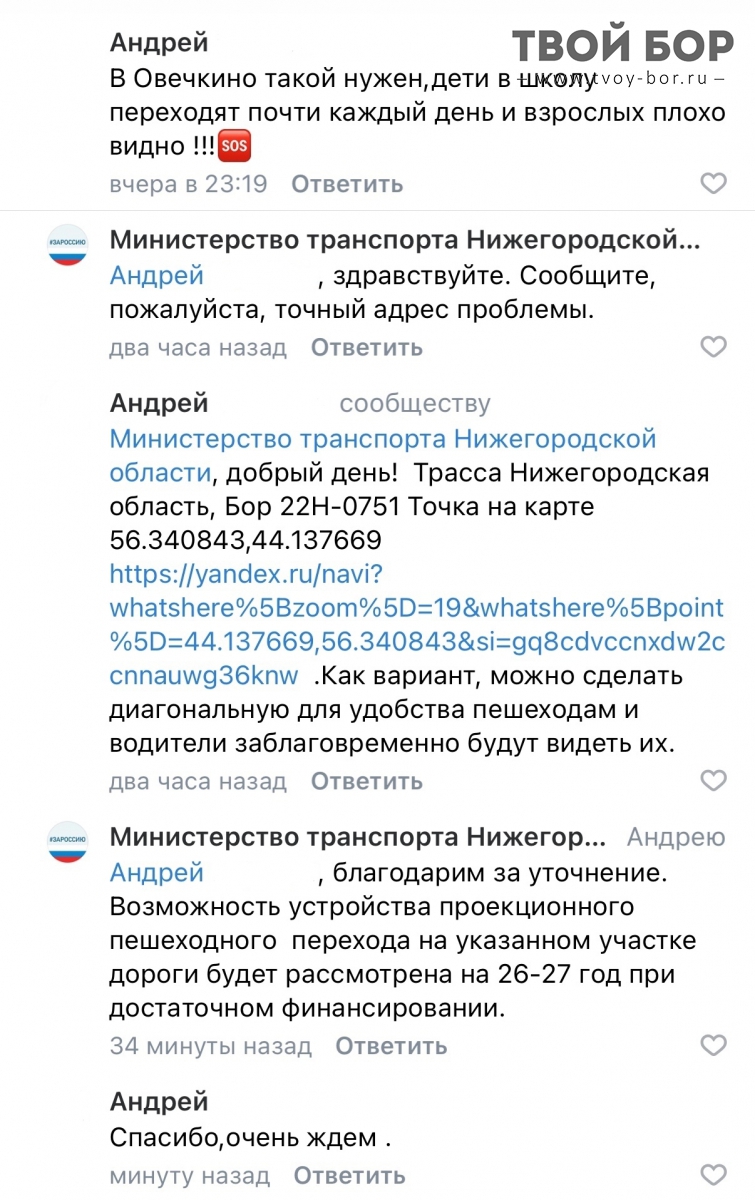Image resolution: width=755 pixels, height=1200 pixels.
Task: Reply to comment posted вчера в 23:19
Action: 347,184
